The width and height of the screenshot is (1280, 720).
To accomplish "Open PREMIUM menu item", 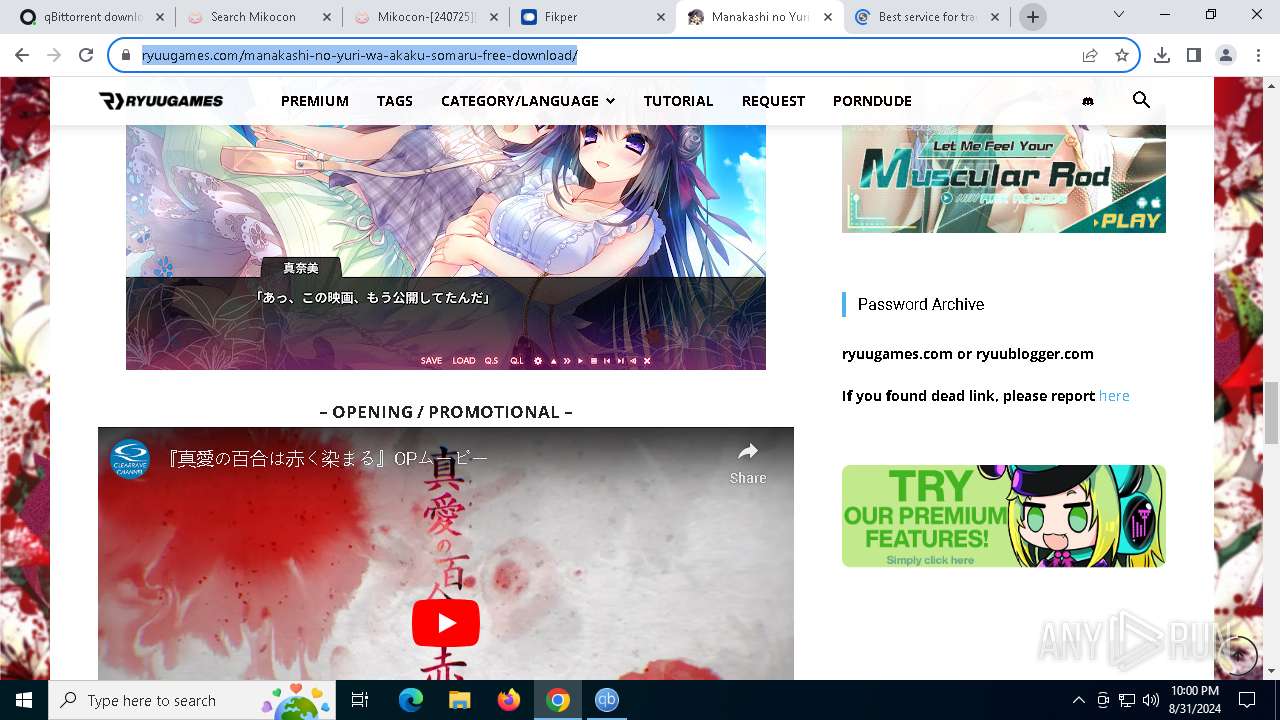I will click(315, 101).
